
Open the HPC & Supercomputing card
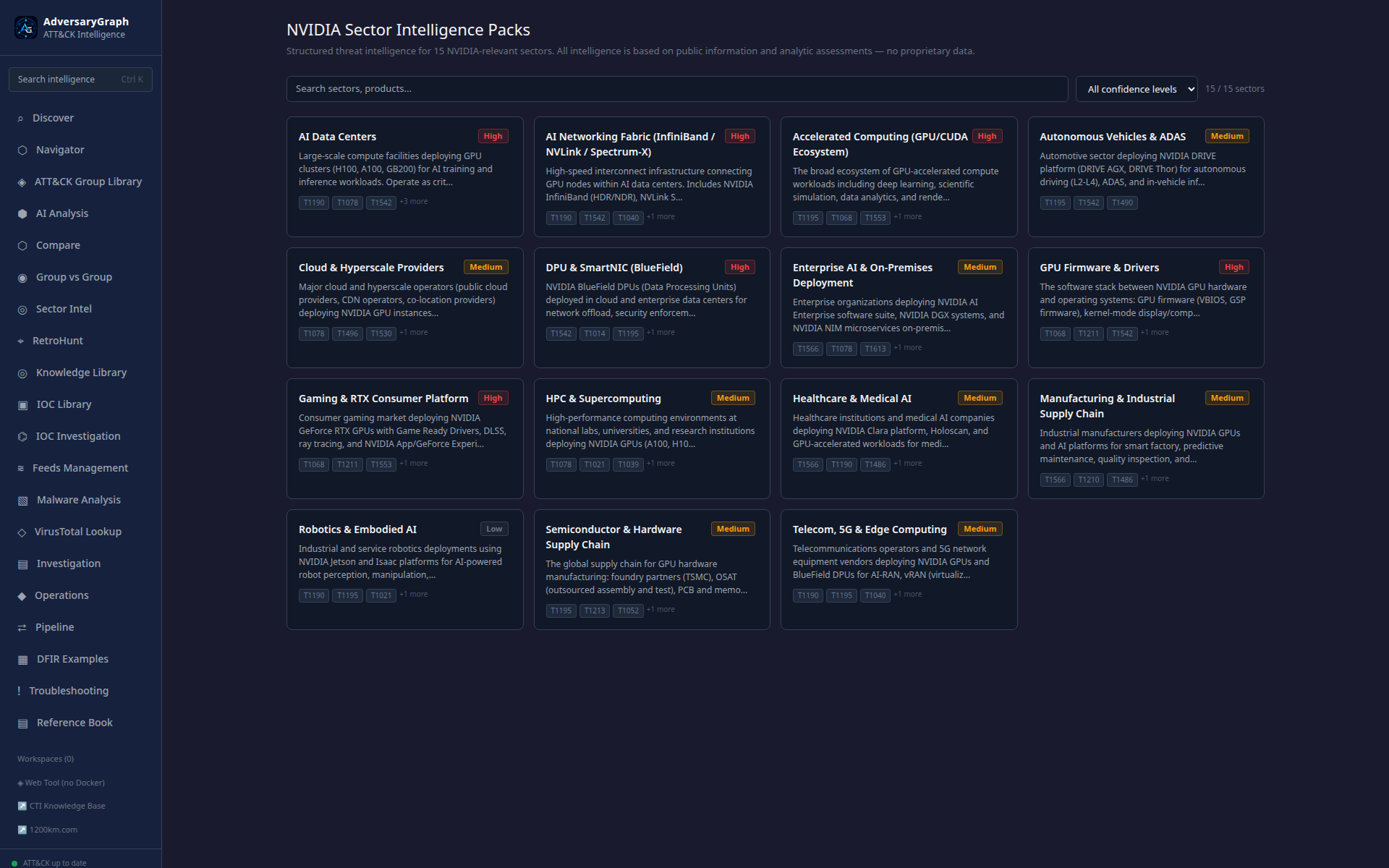652,438
